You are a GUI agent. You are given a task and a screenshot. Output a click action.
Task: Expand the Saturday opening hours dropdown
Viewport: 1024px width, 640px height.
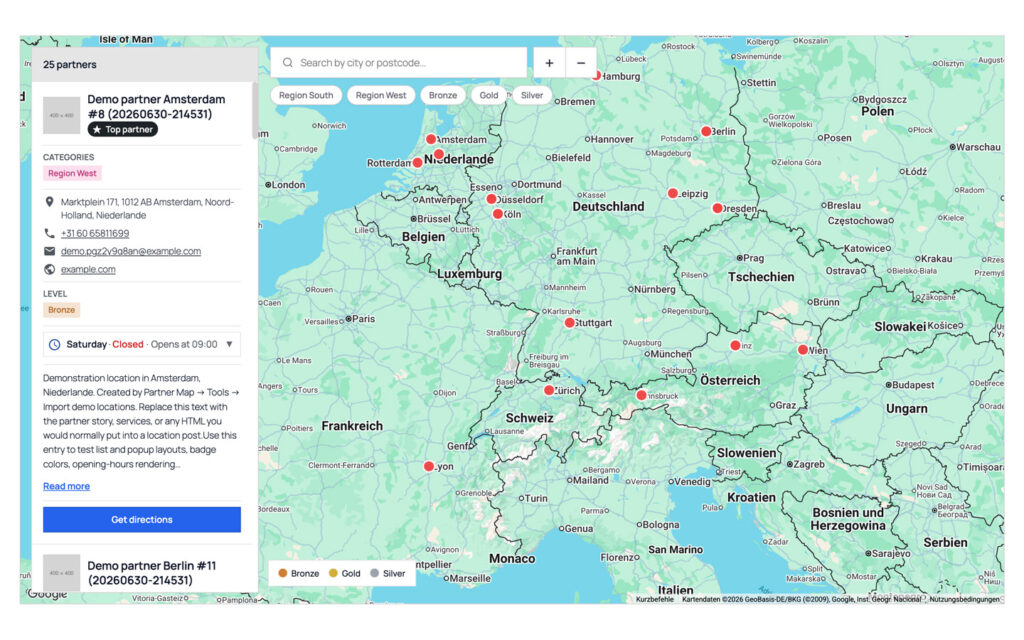pos(142,344)
